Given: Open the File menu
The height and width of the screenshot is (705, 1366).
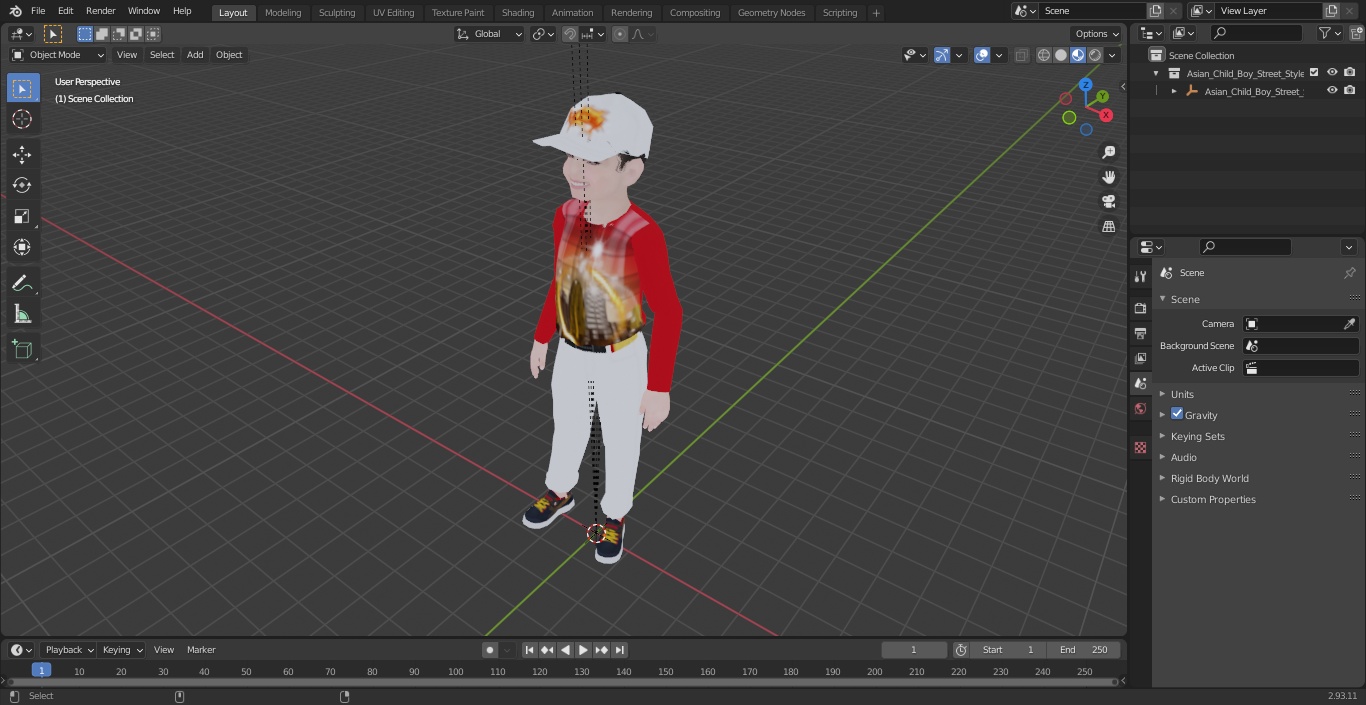Looking at the screenshot, I should (x=38, y=11).
